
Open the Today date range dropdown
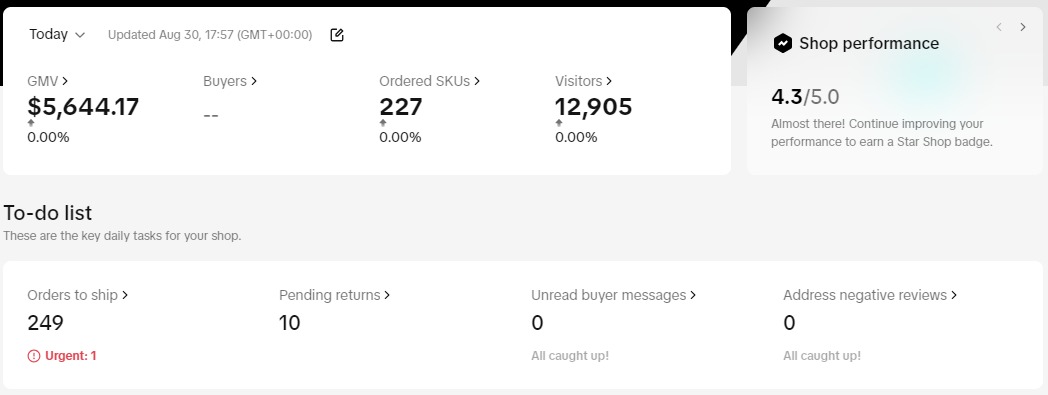tap(57, 34)
